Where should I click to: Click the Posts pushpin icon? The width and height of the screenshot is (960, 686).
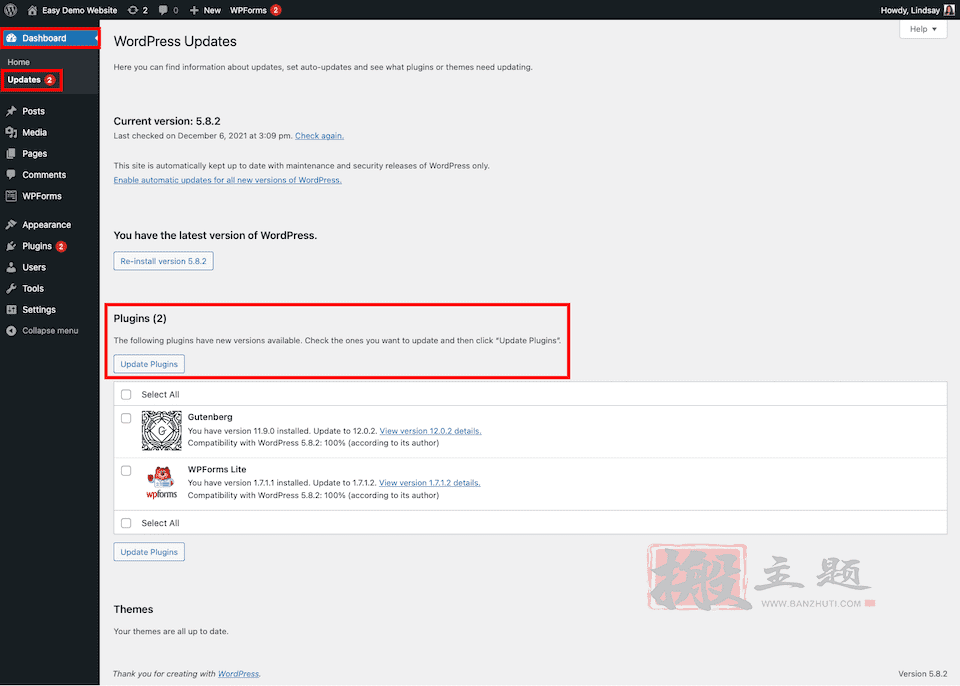coord(11,111)
